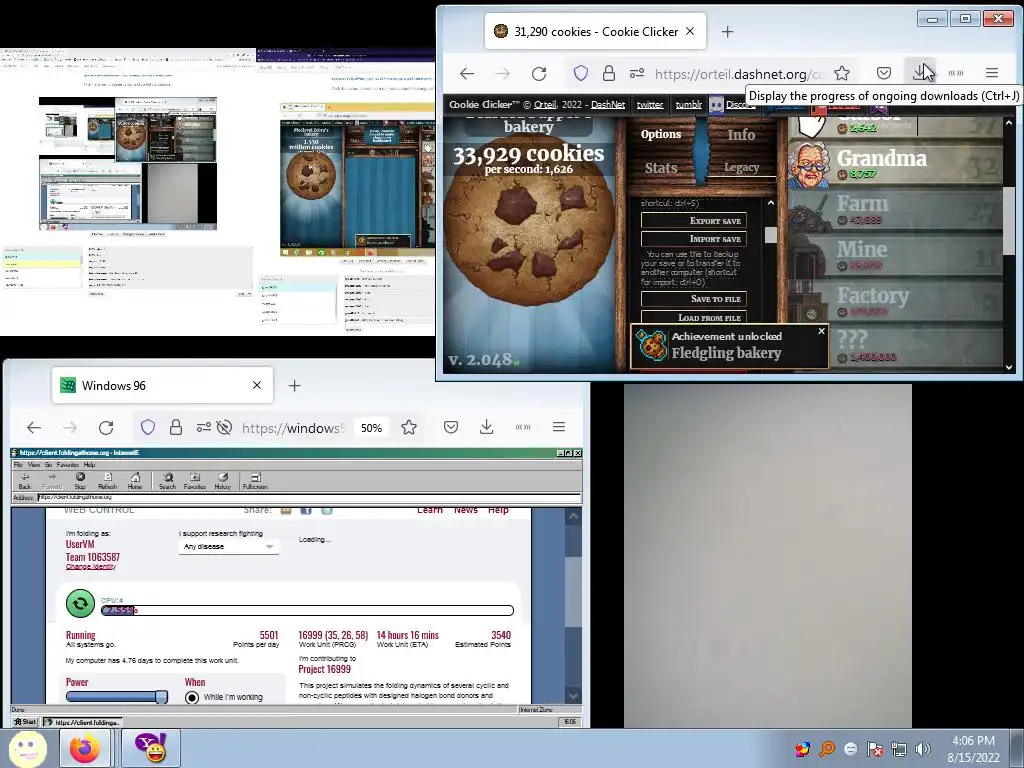Viewport: 1024px width, 768px height.
Task: Save Cookie Clicker page to Pocket
Action: pyautogui.click(x=884, y=73)
